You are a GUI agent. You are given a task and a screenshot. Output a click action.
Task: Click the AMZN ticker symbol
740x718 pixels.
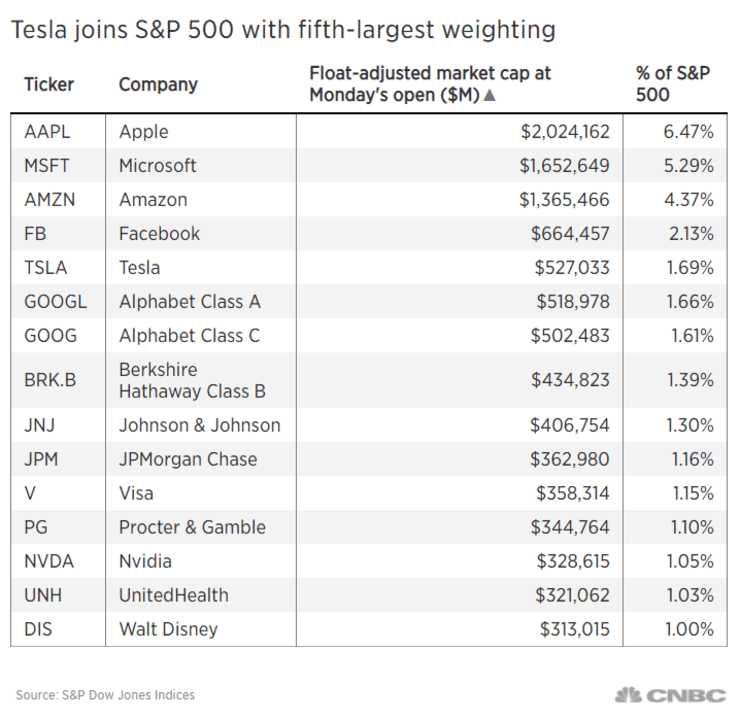[49, 200]
